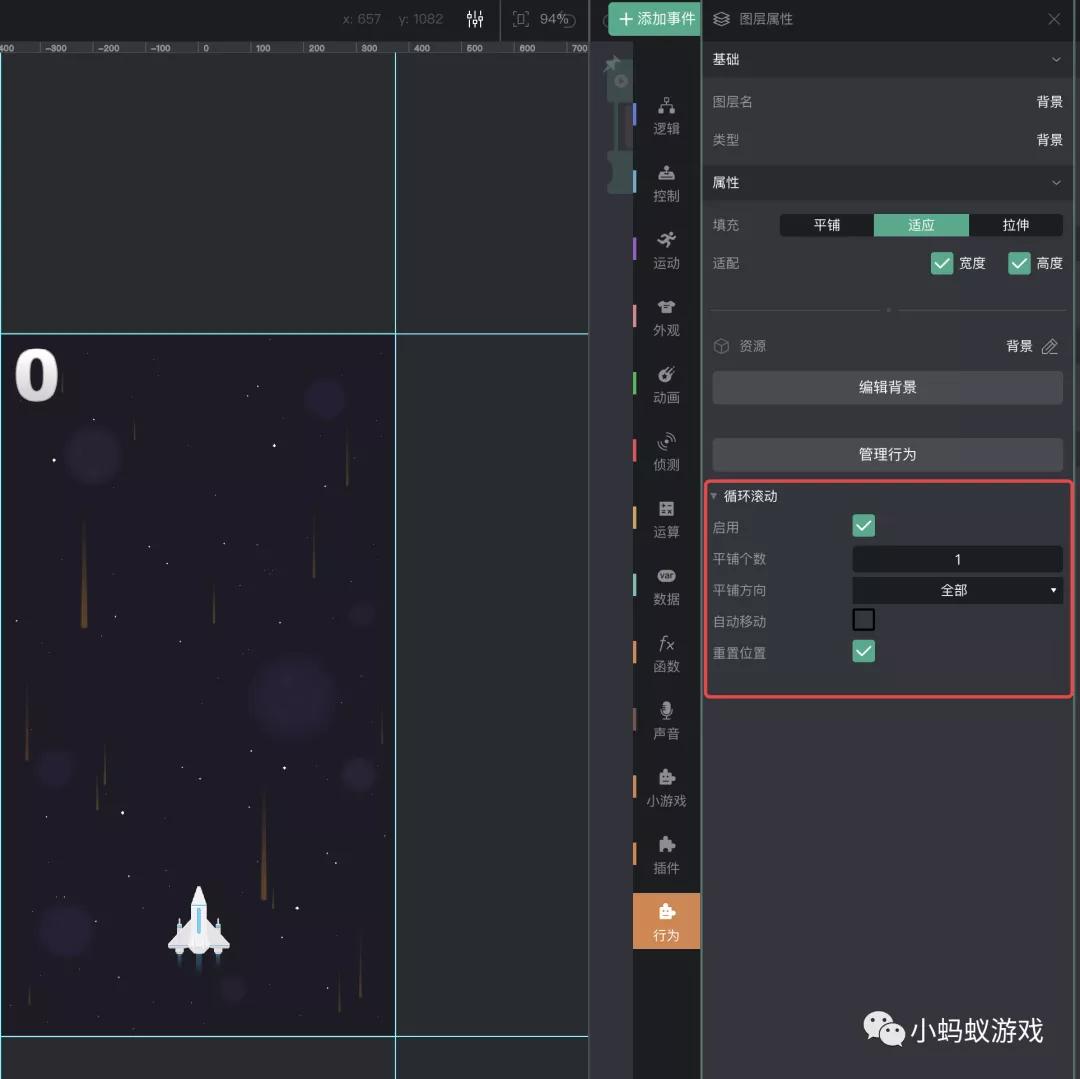Select the 运动 (Motion) panel icon
Image resolution: width=1080 pixels, height=1079 pixels.
coord(666,250)
